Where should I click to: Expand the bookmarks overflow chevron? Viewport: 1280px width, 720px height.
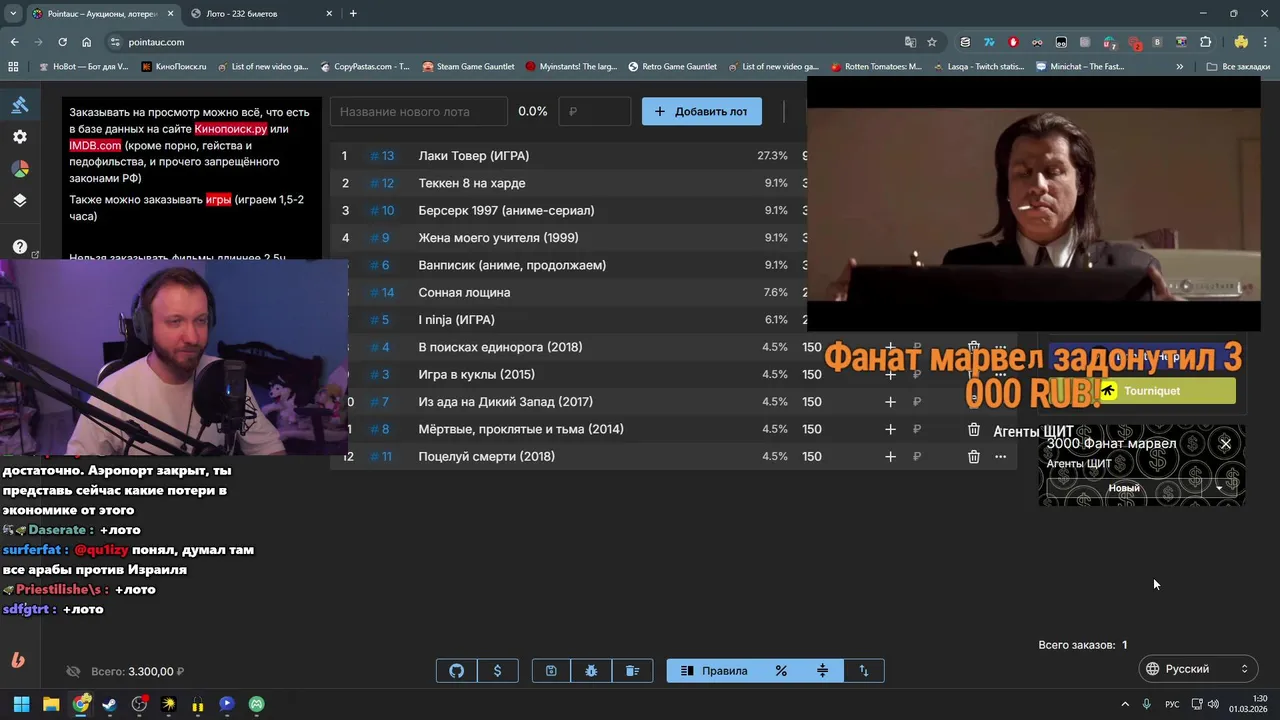tap(1180, 67)
